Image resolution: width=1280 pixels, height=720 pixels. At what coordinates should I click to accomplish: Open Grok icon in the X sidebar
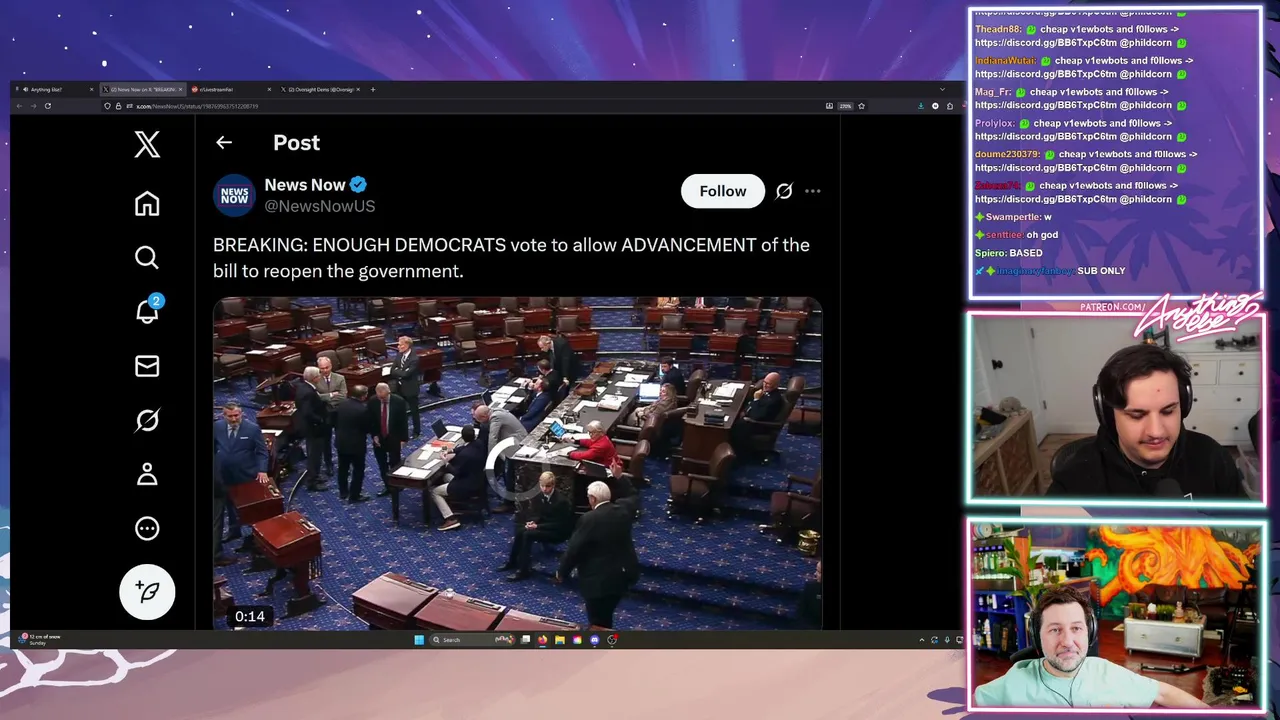pos(147,420)
